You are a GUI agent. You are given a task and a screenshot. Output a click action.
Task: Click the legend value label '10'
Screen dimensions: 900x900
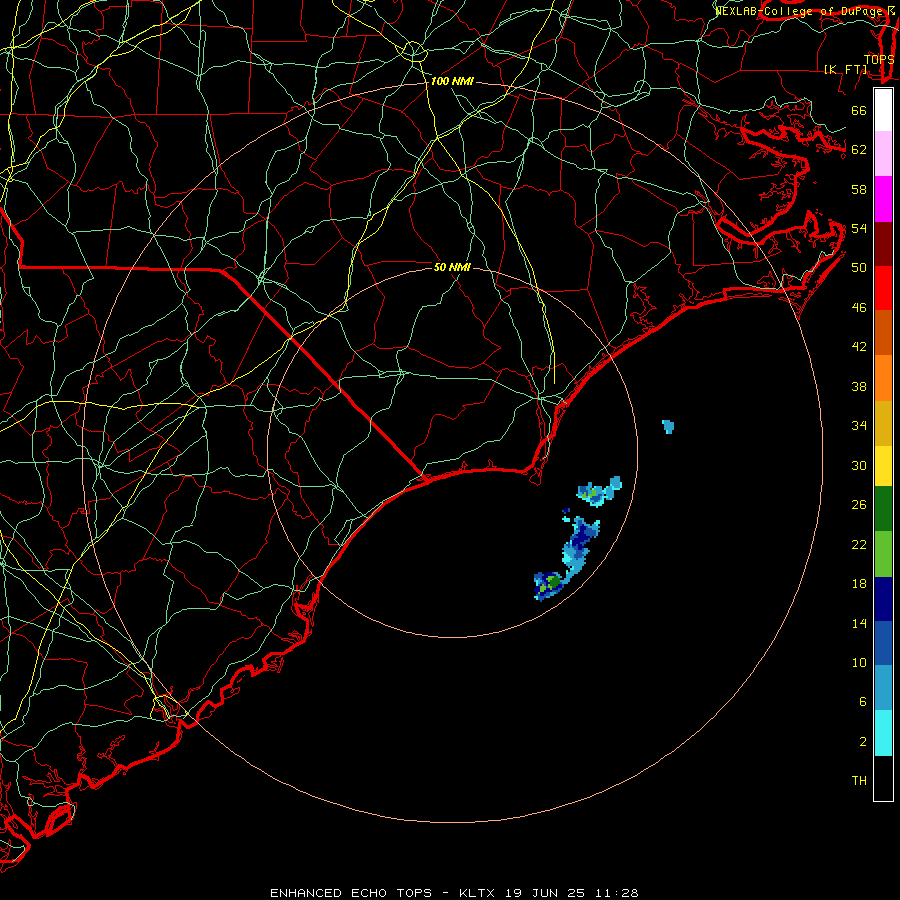[x=859, y=663]
